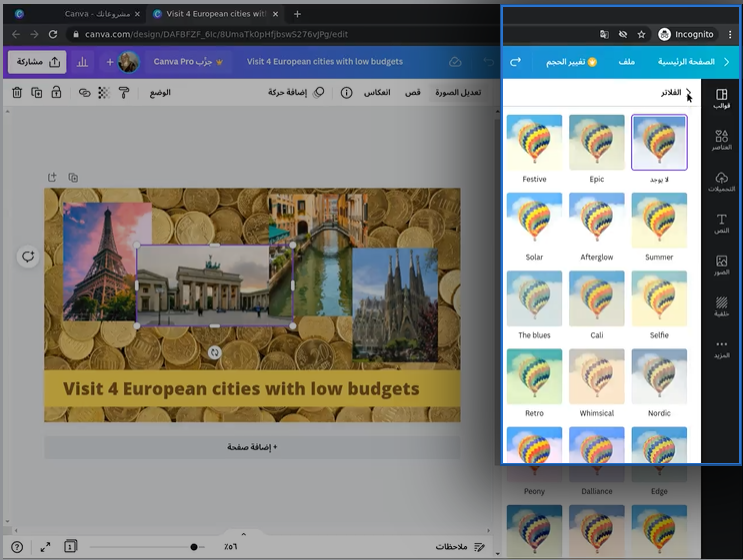Open the chart insights icon

click(82, 62)
